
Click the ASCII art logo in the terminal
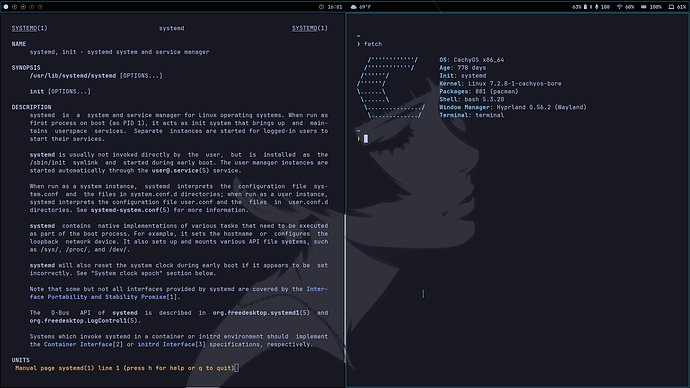tap(391, 88)
